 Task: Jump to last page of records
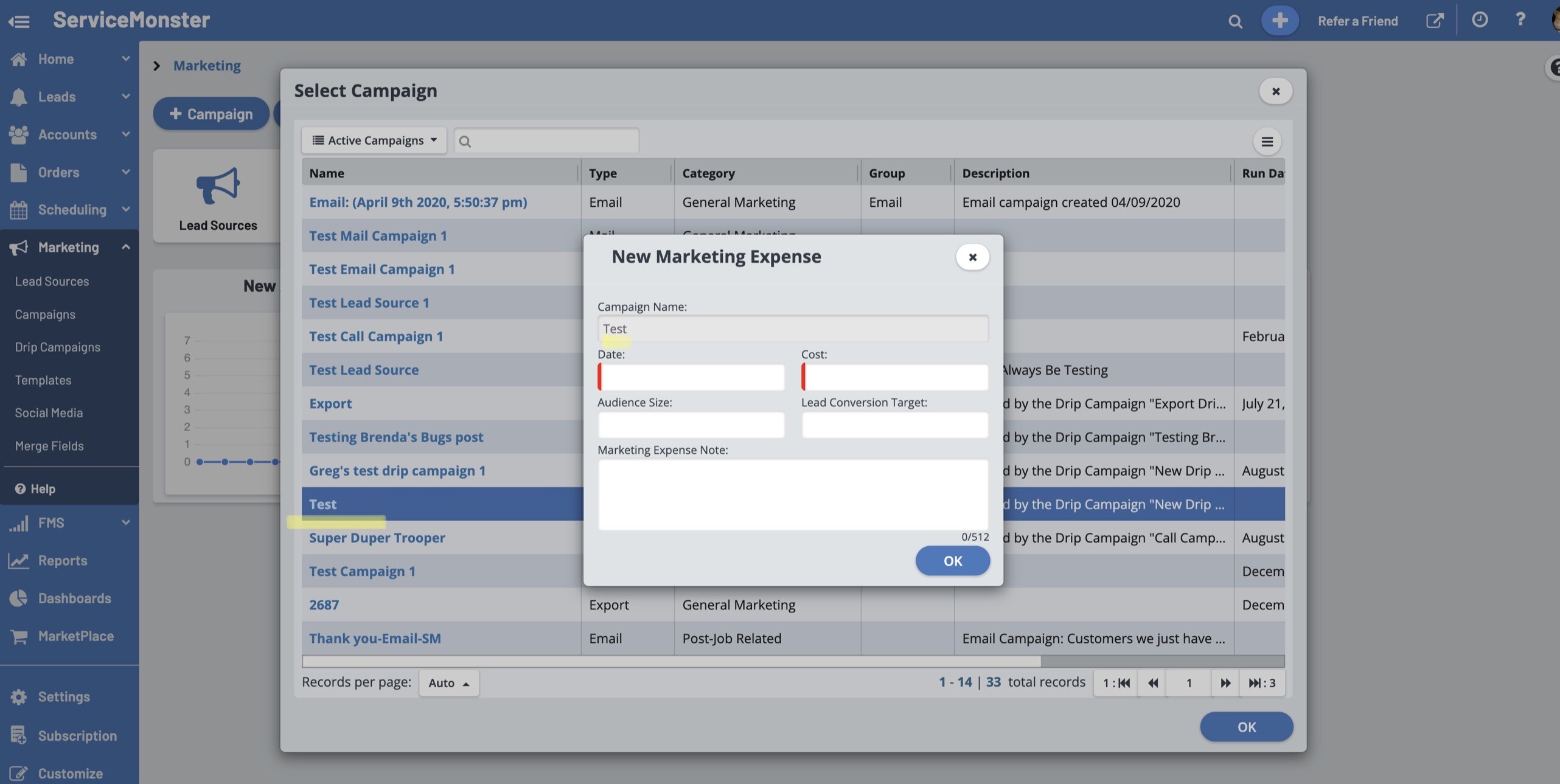point(1261,682)
